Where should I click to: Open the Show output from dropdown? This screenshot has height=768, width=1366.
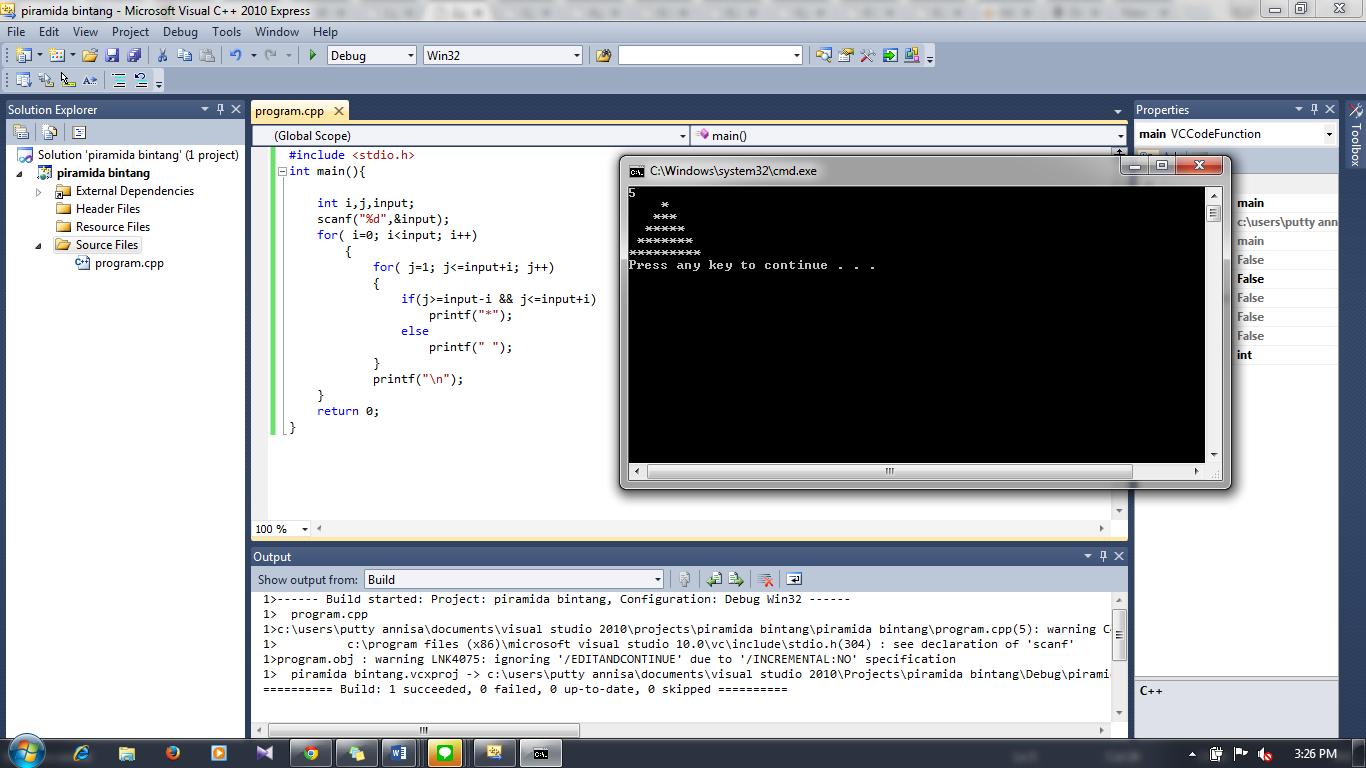coord(514,579)
